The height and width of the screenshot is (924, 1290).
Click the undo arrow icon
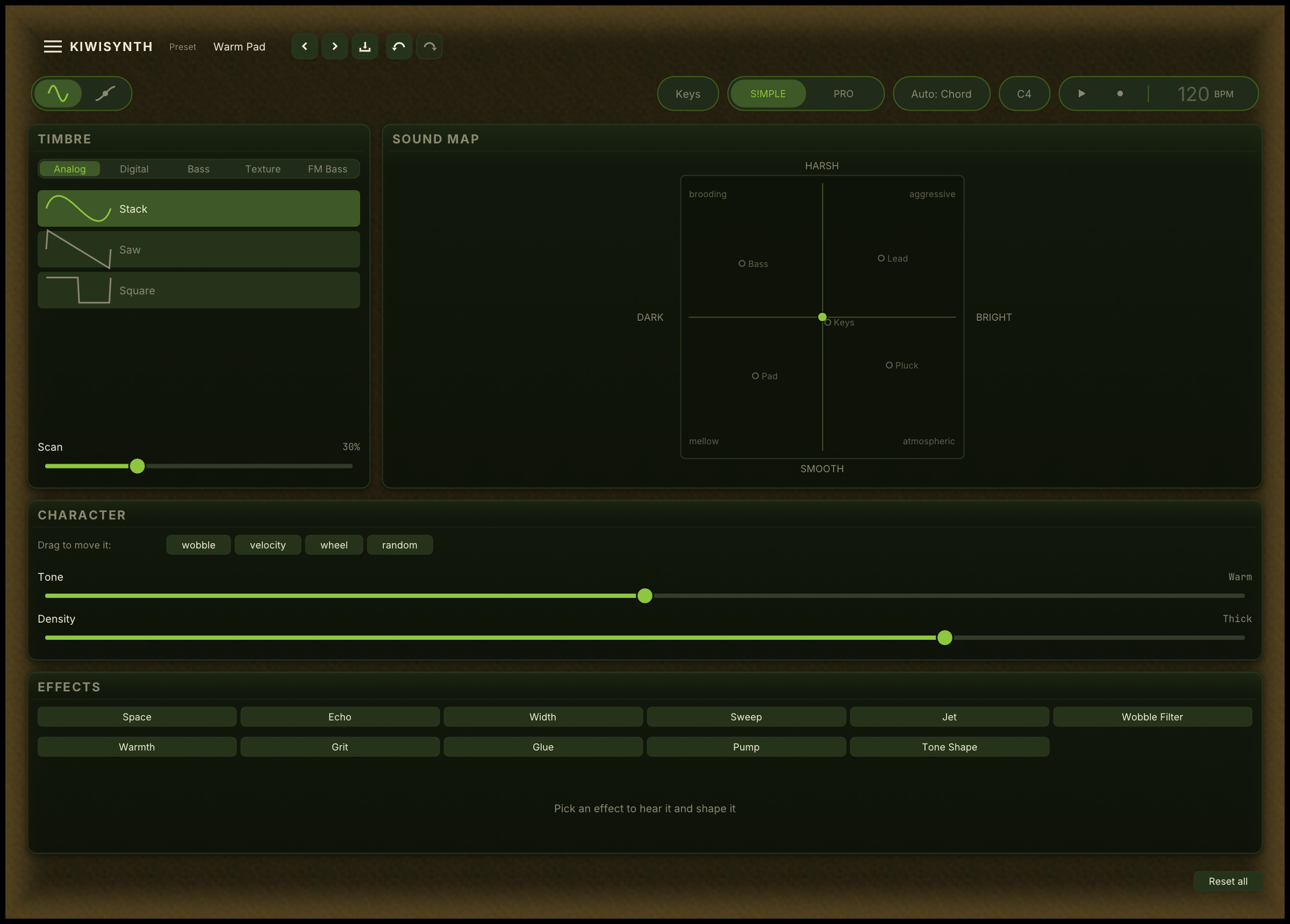coord(399,47)
